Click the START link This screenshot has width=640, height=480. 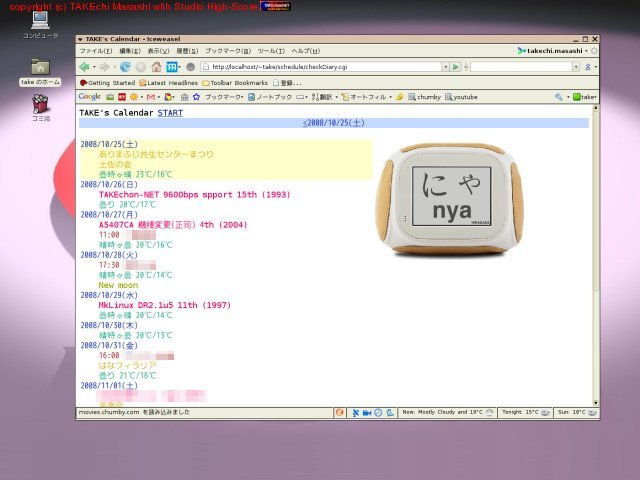(x=170, y=113)
